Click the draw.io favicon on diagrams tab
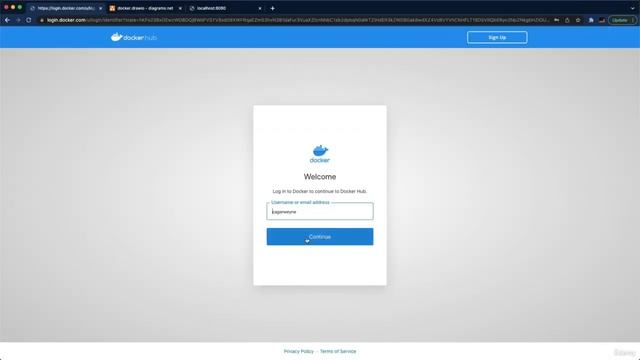640x360 pixels. (x=112, y=8)
